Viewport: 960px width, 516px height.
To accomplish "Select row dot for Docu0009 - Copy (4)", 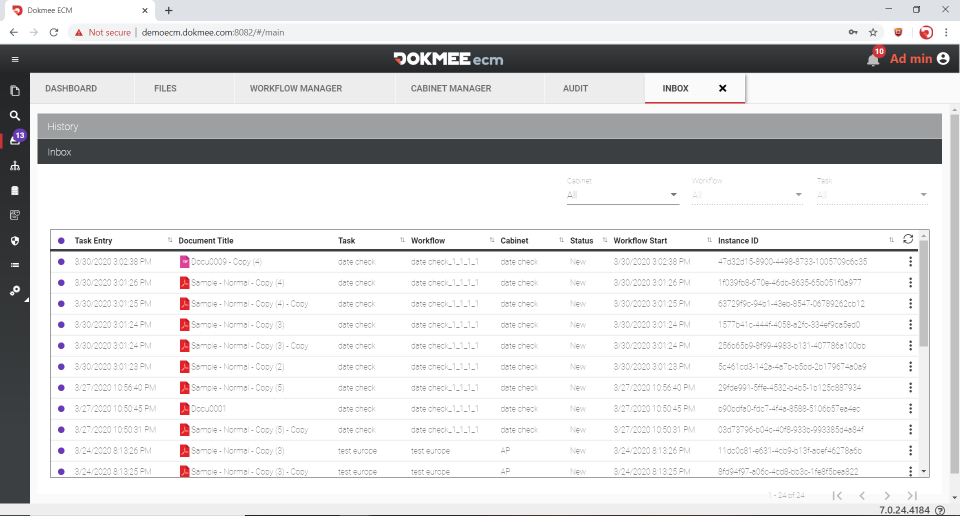I will click(61, 261).
